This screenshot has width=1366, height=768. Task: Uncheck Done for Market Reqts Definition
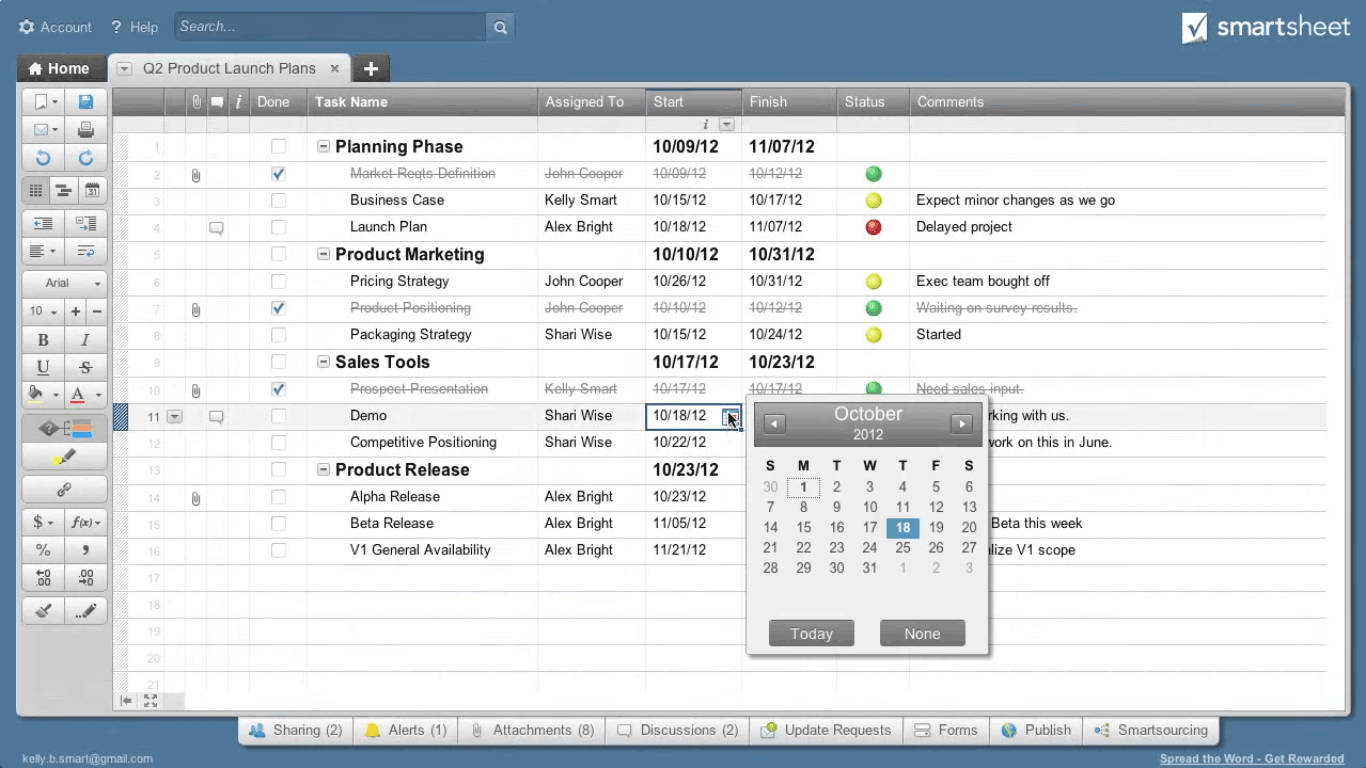[278, 173]
